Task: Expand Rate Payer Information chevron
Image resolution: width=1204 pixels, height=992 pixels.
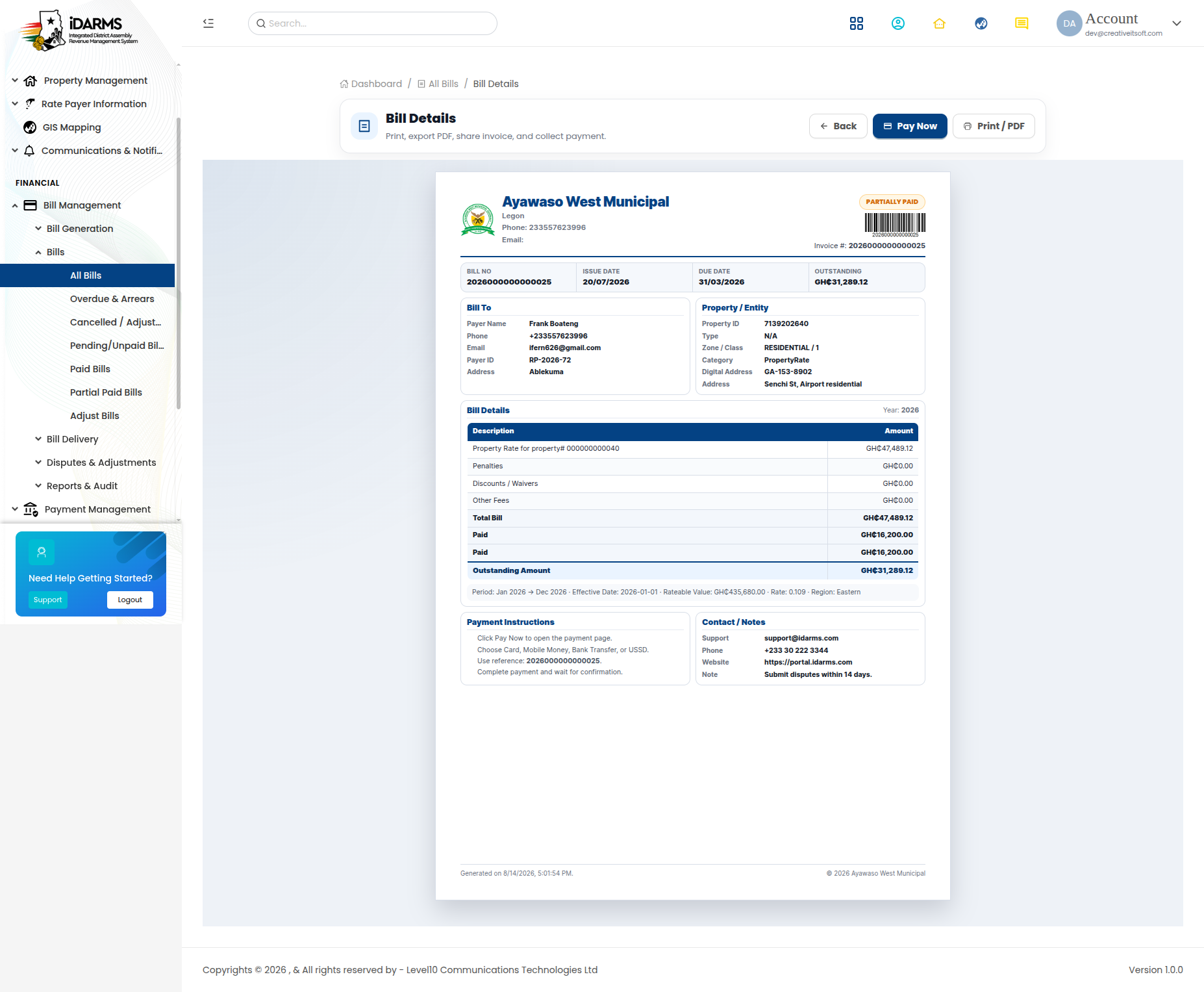Action: [15, 104]
